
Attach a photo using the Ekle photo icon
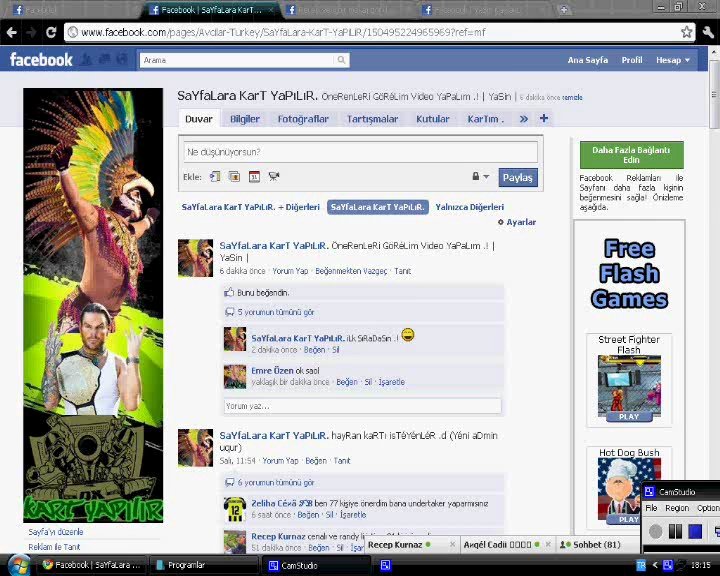pos(234,176)
